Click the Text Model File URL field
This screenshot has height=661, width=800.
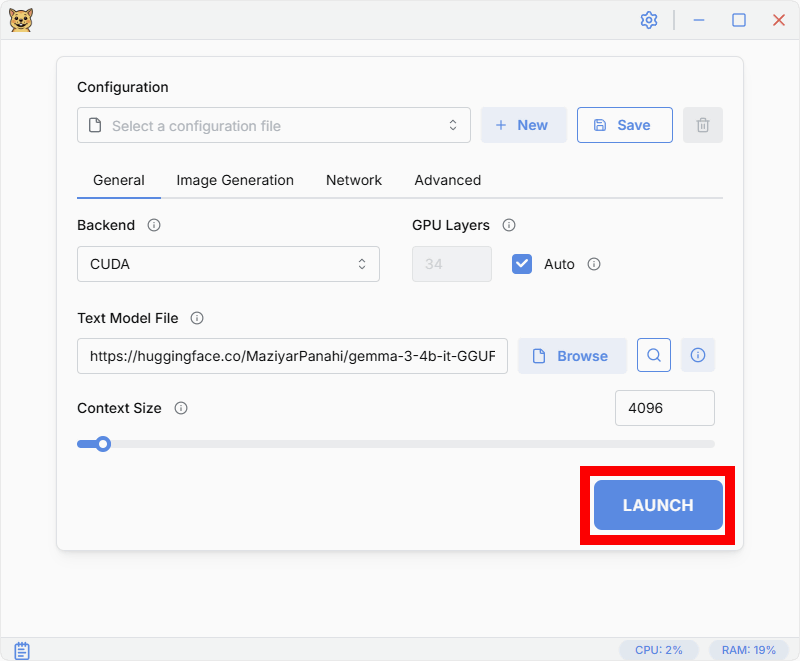click(x=292, y=356)
